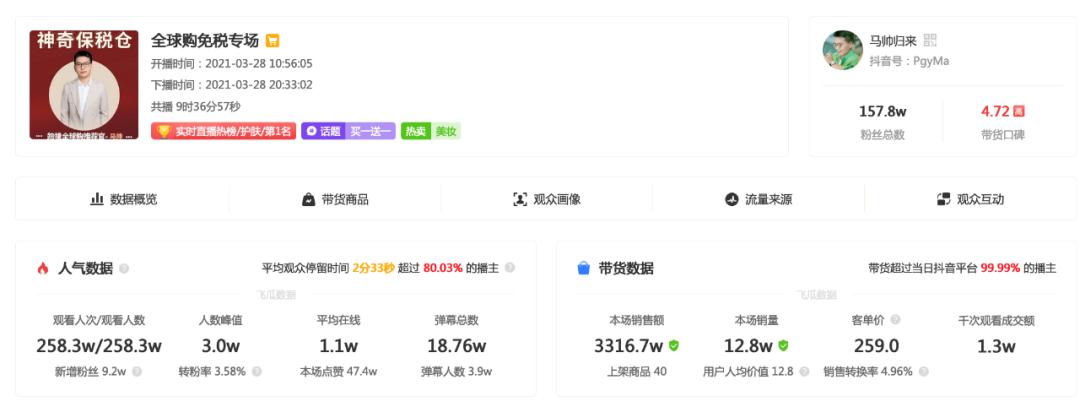Switch to the 带货商品 tab

(x=335, y=200)
